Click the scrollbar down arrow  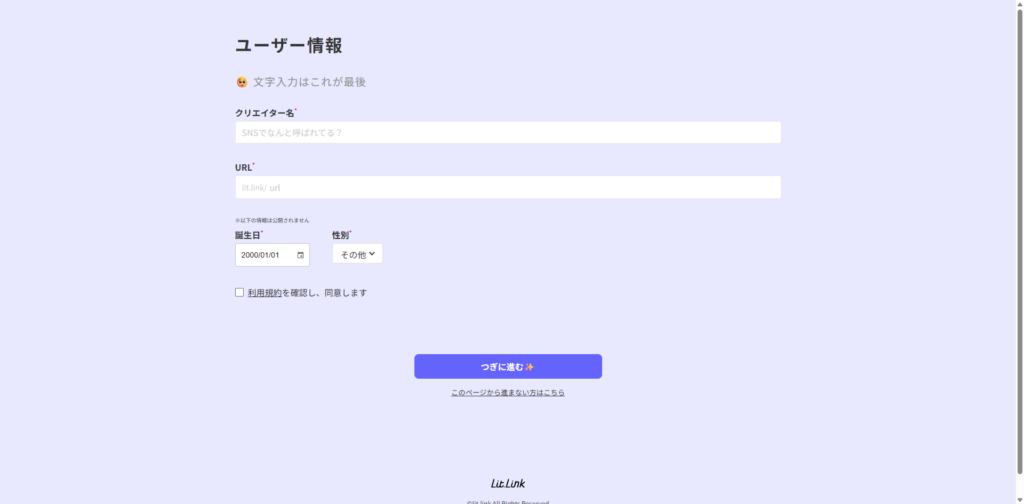1018,498
